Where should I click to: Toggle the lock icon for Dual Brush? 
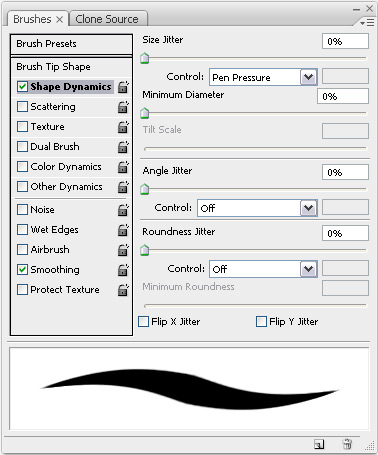pyautogui.click(x=123, y=147)
